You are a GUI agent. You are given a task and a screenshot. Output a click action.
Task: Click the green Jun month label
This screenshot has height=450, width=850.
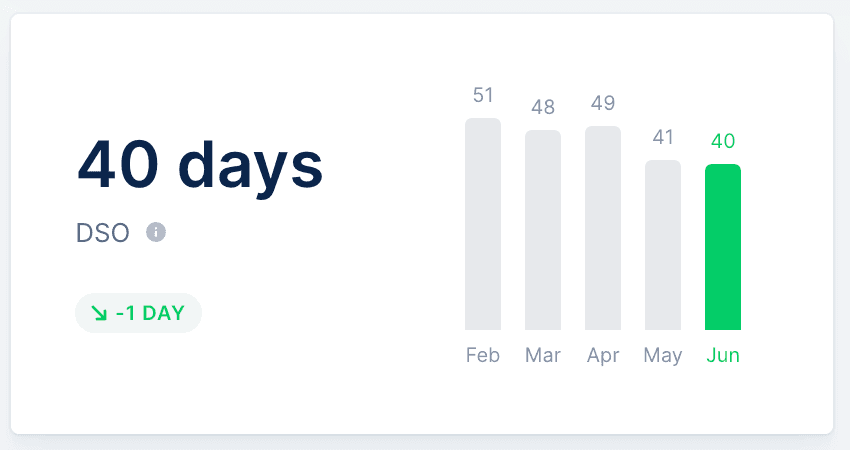coord(723,355)
